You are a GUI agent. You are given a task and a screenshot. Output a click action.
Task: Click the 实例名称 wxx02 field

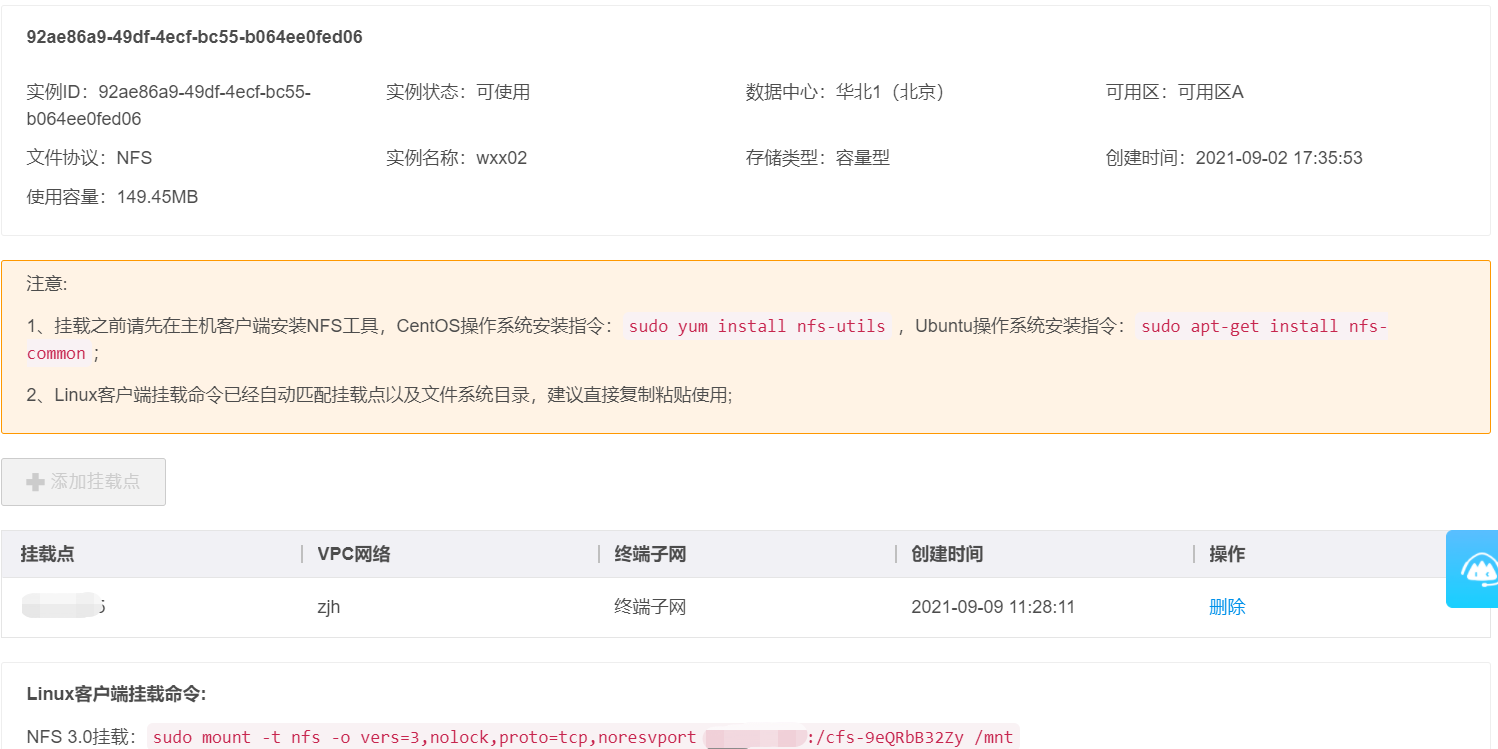[x=456, y=158]
